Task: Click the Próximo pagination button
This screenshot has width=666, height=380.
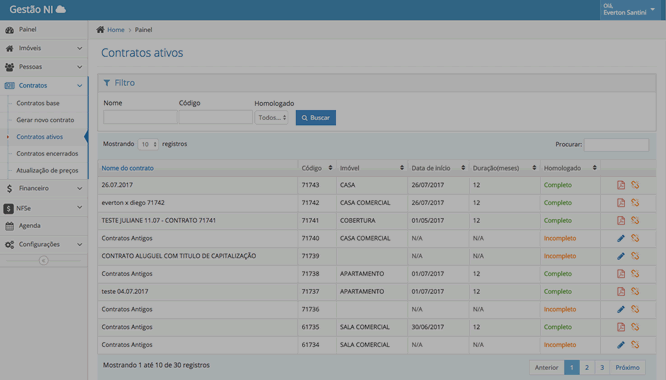Action: click(627, 368)
